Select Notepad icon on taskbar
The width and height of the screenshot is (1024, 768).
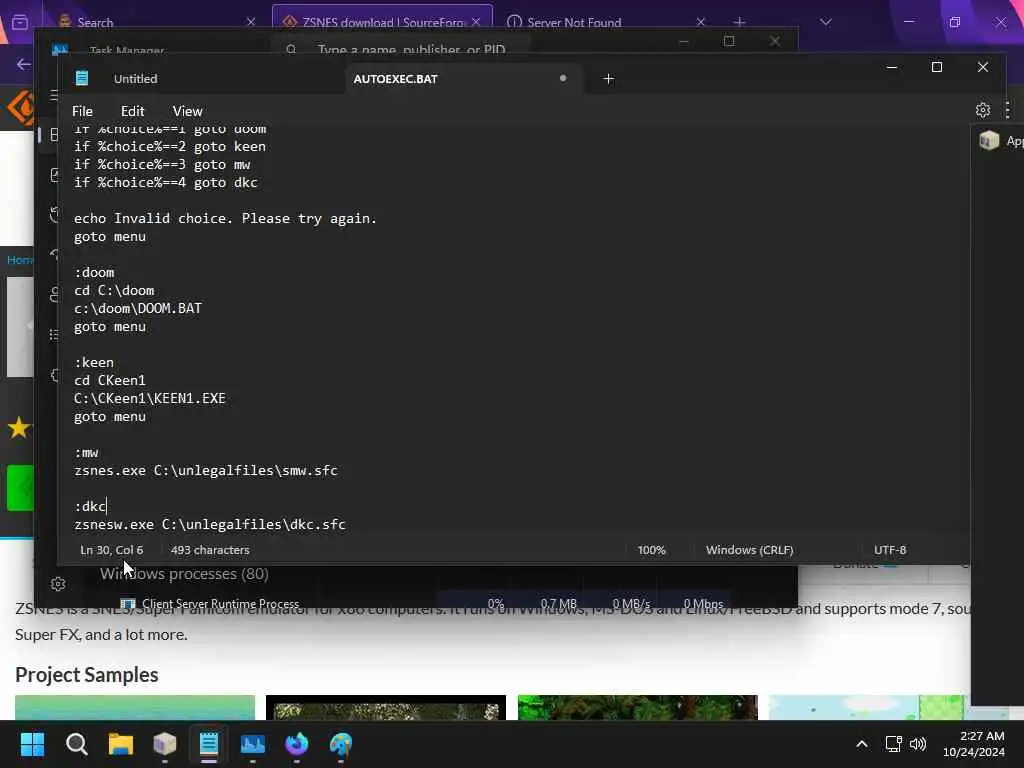click(208, 744)
